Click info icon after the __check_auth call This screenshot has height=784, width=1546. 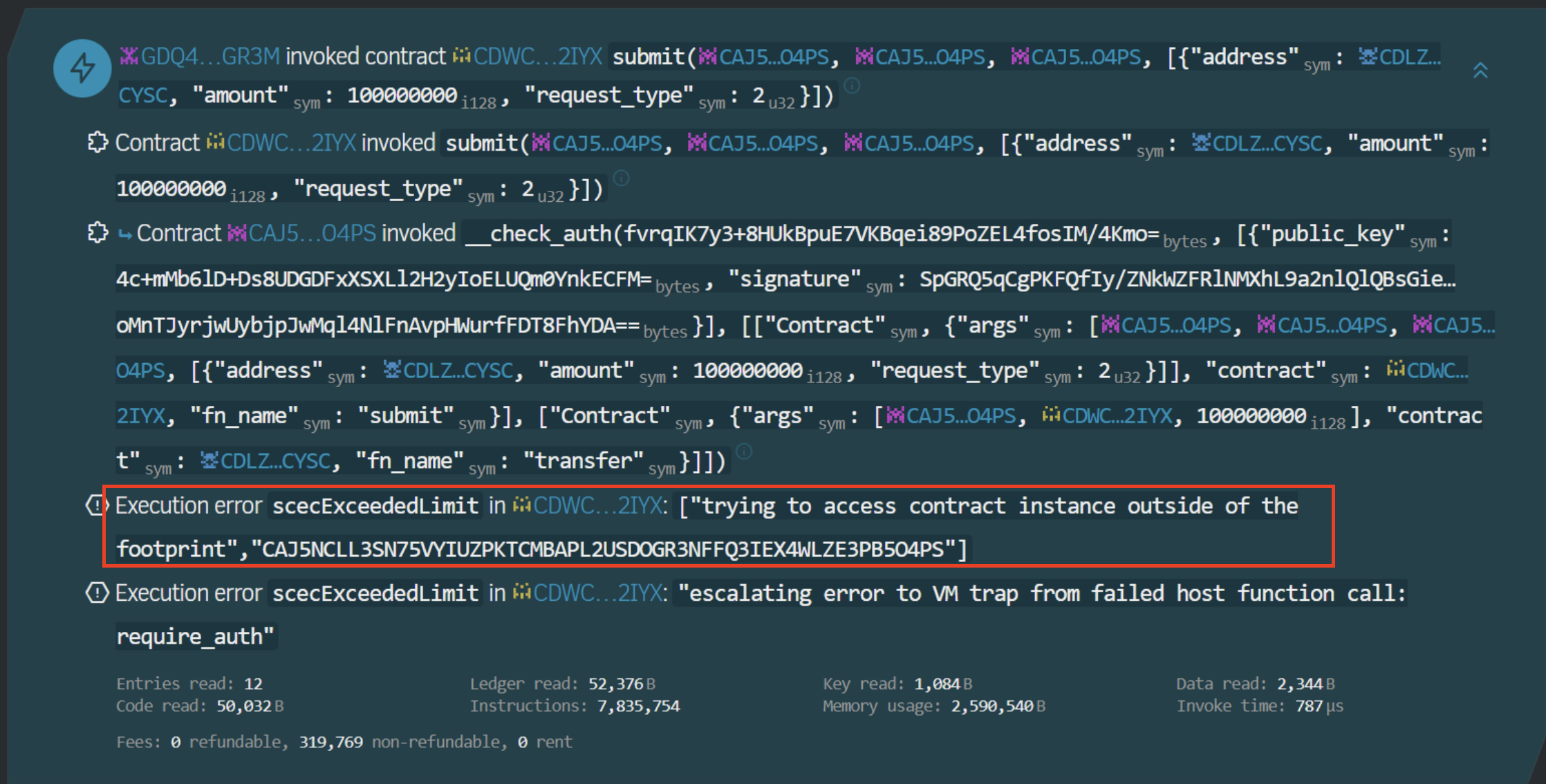744,451
